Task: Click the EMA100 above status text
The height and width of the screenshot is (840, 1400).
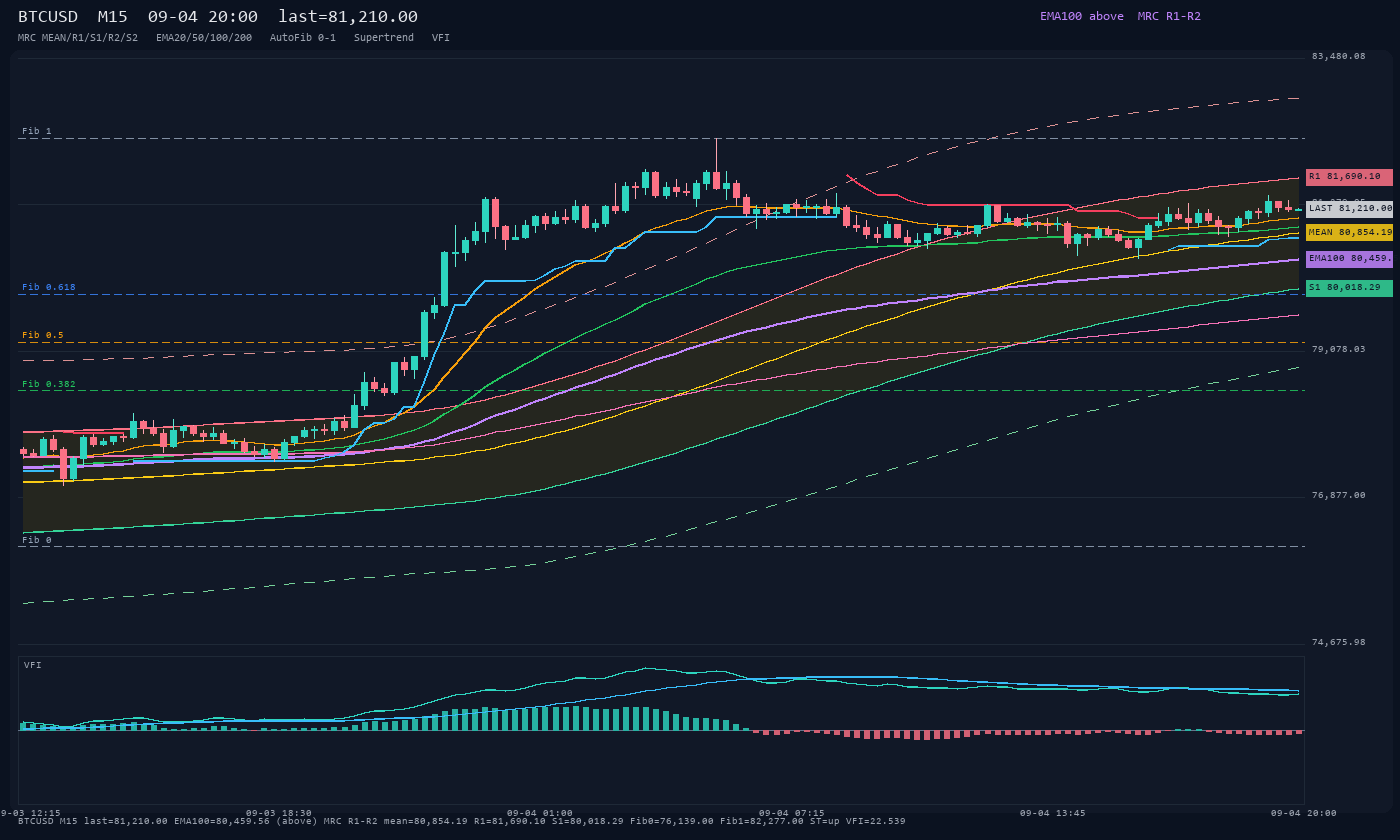Action: click(x=1082, y=16)
